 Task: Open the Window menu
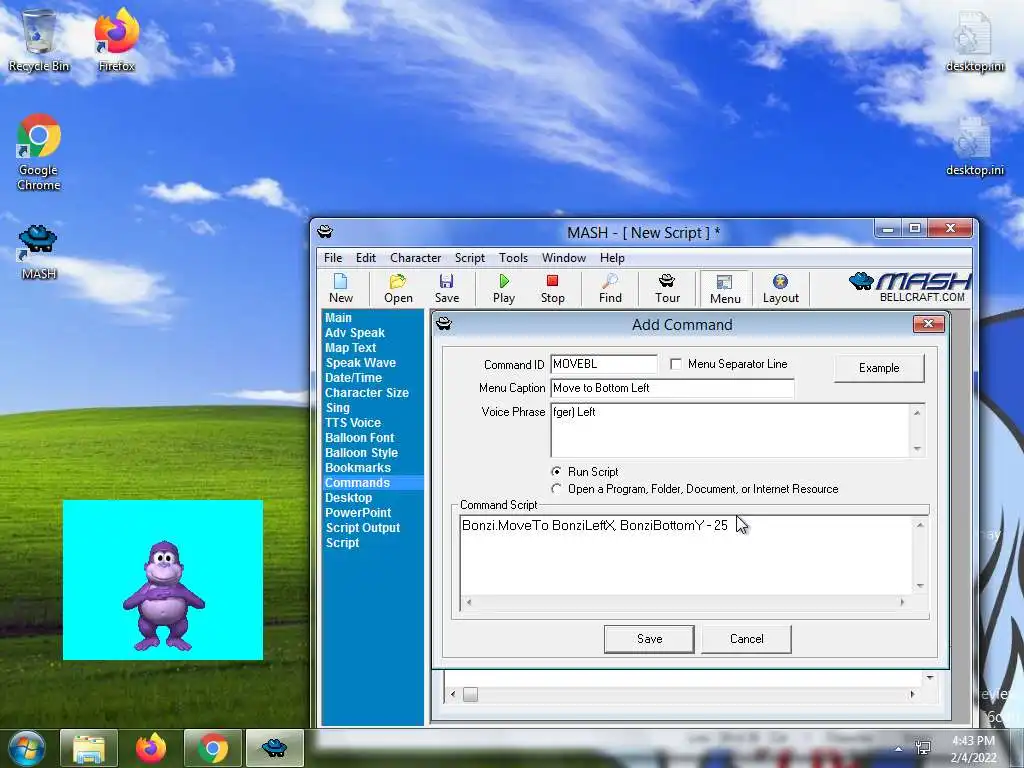pos(564,258)
